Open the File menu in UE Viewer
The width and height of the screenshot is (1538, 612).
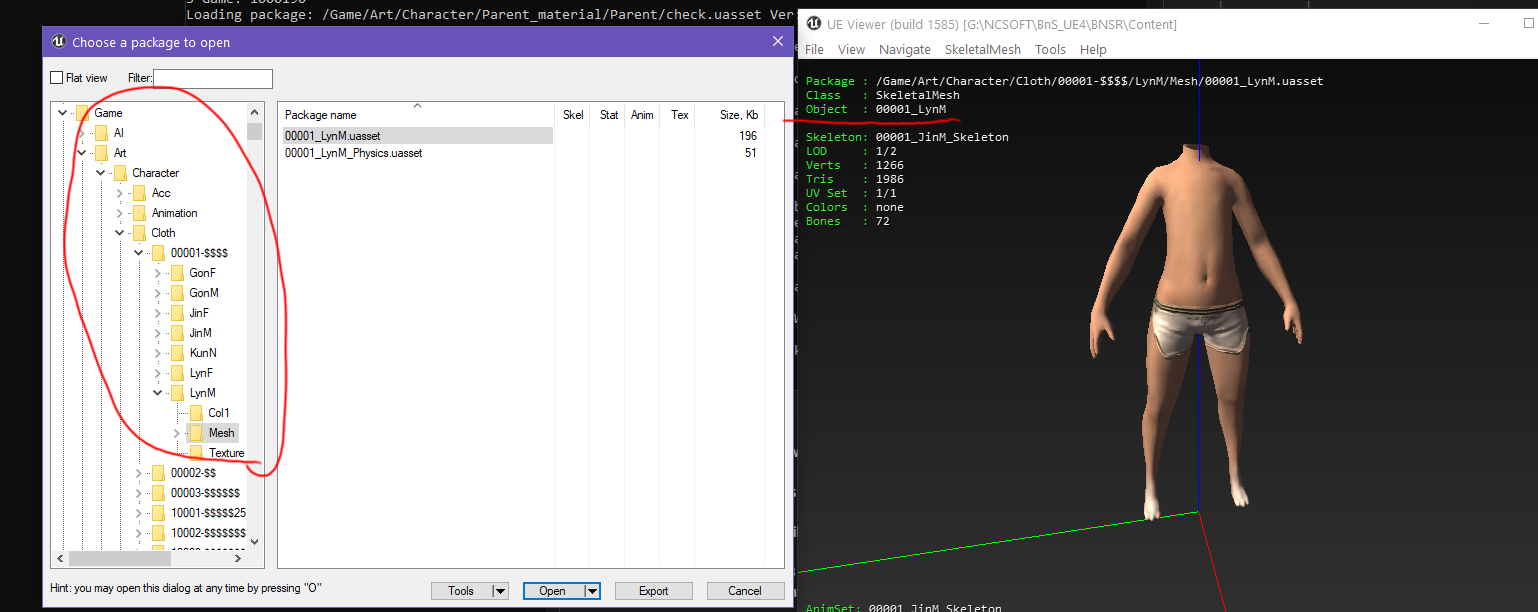(814, 49)
